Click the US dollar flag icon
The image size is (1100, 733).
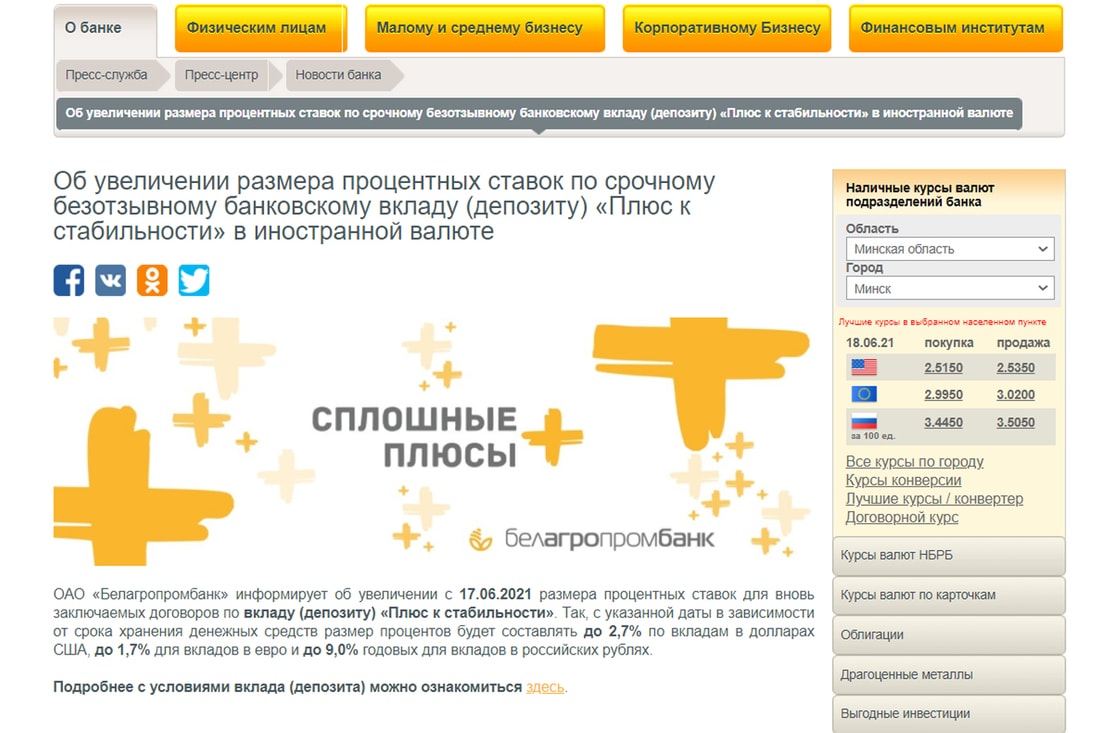click(864, 367)
